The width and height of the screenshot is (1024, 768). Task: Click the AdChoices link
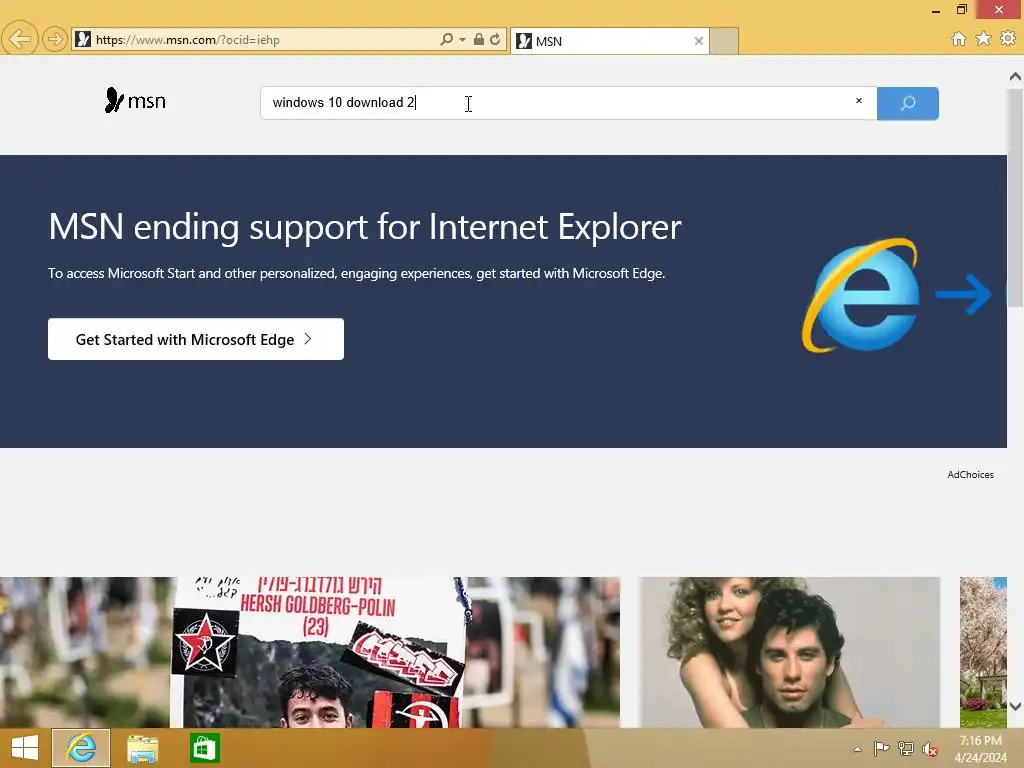coord(970,475)
